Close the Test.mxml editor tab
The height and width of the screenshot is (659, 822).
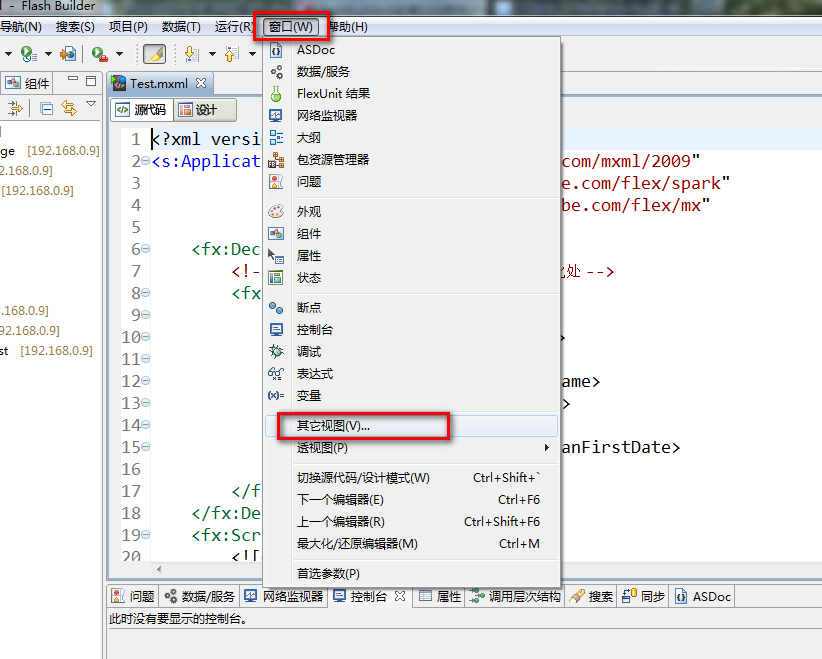coord(201,83)
